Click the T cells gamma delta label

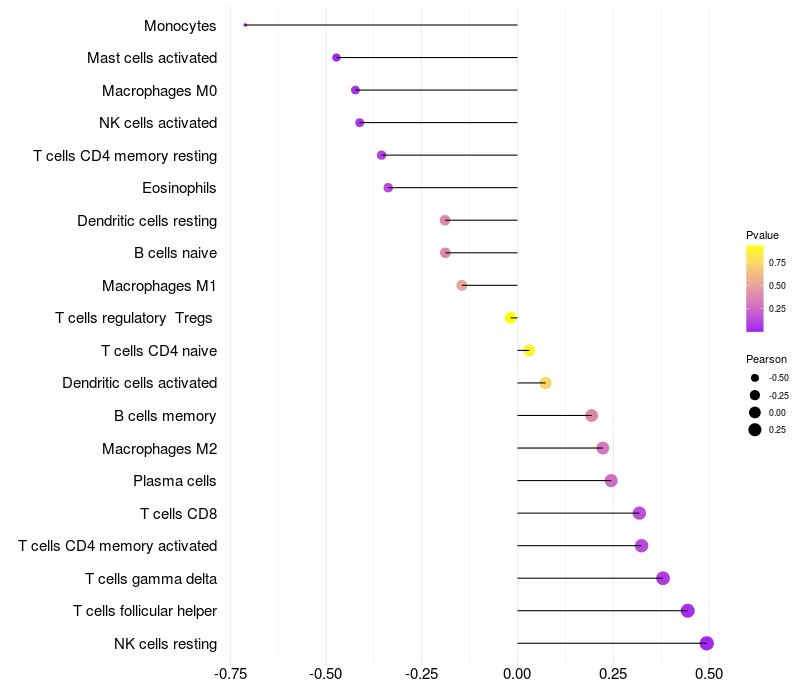(151, 579)
